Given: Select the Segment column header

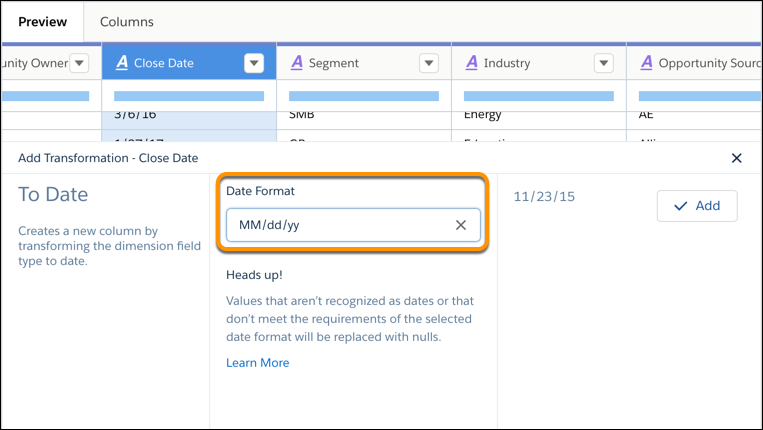Looking at the screenshot, I should coord(350,63).
